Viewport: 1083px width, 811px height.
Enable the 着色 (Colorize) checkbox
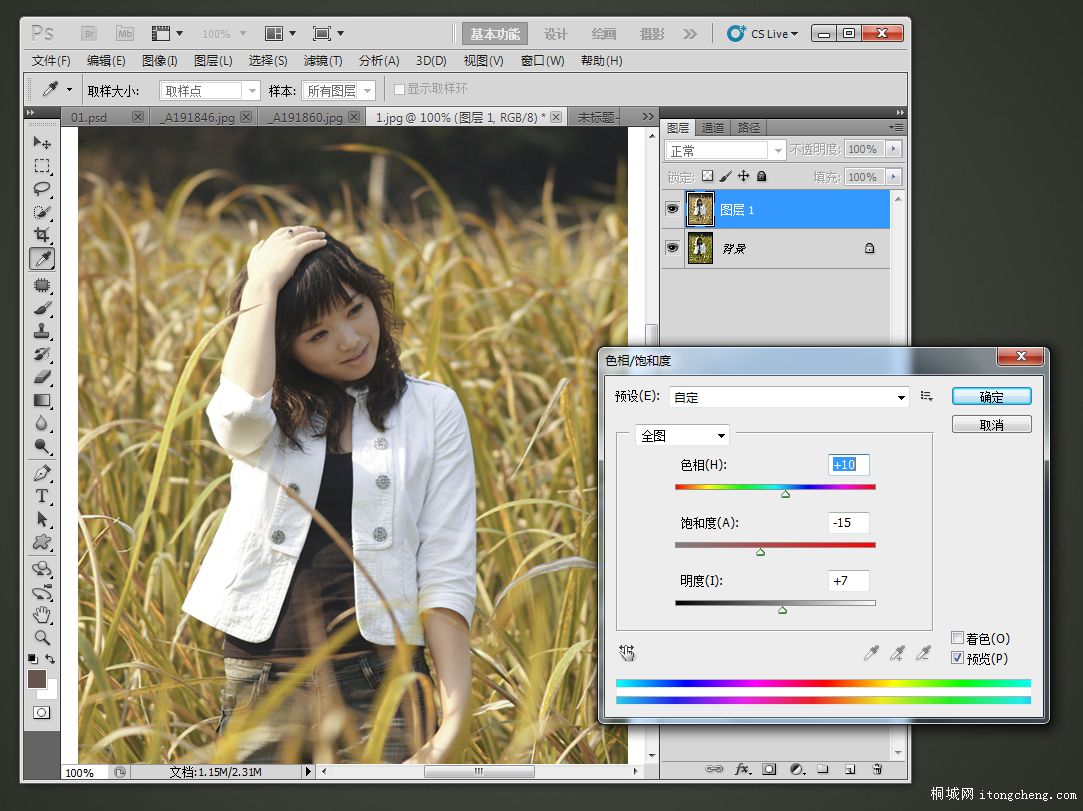957,638
